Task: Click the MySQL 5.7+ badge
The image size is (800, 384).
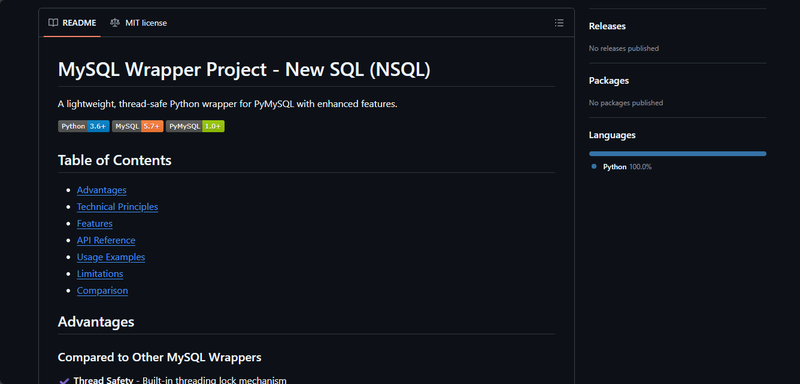Action: click(138, 126)
